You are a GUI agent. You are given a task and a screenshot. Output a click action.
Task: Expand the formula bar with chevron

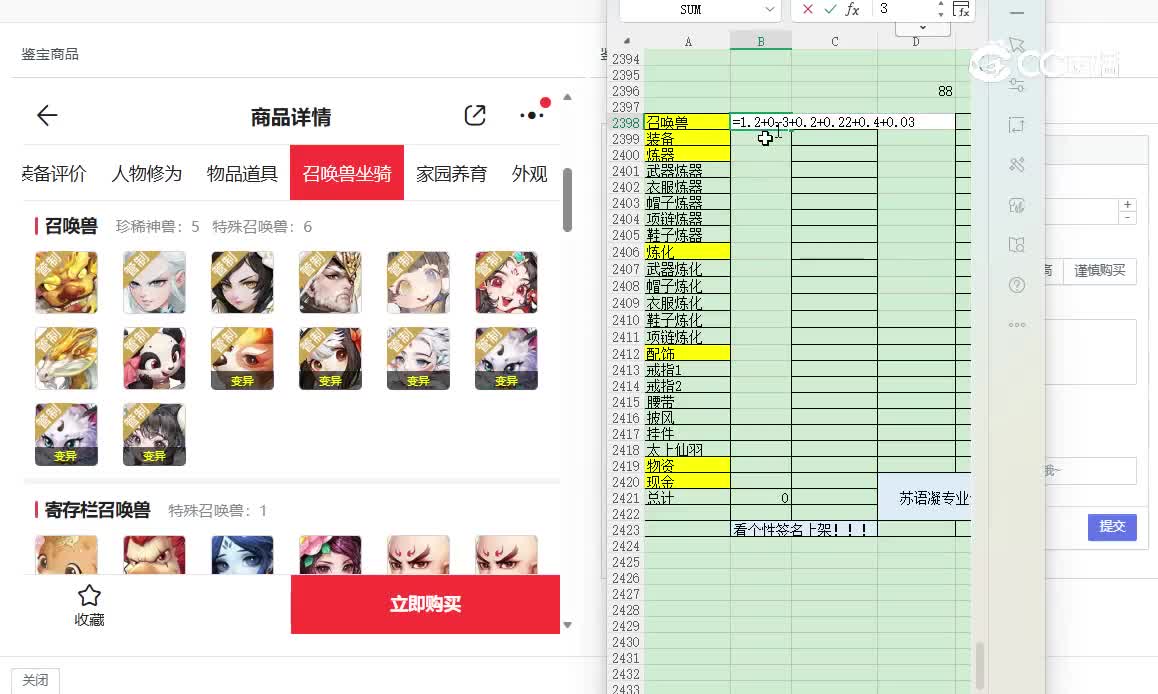coord(922,27)
